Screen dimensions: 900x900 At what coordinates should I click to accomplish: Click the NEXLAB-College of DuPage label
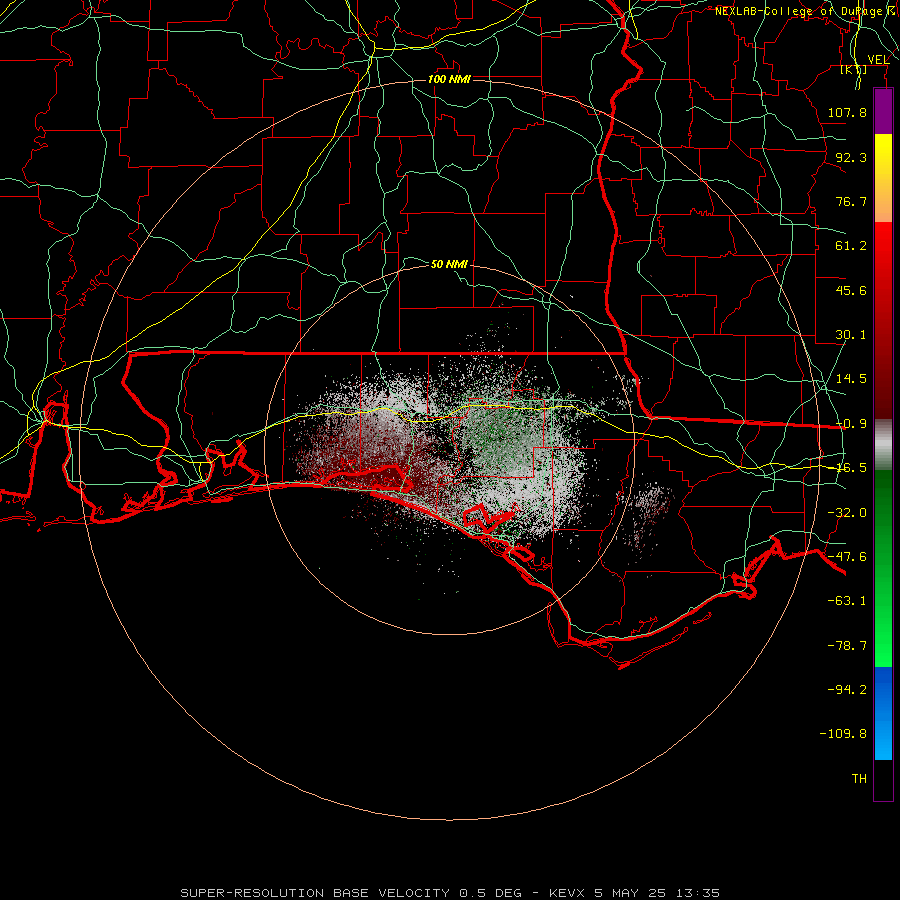click(x=807, y=11)
